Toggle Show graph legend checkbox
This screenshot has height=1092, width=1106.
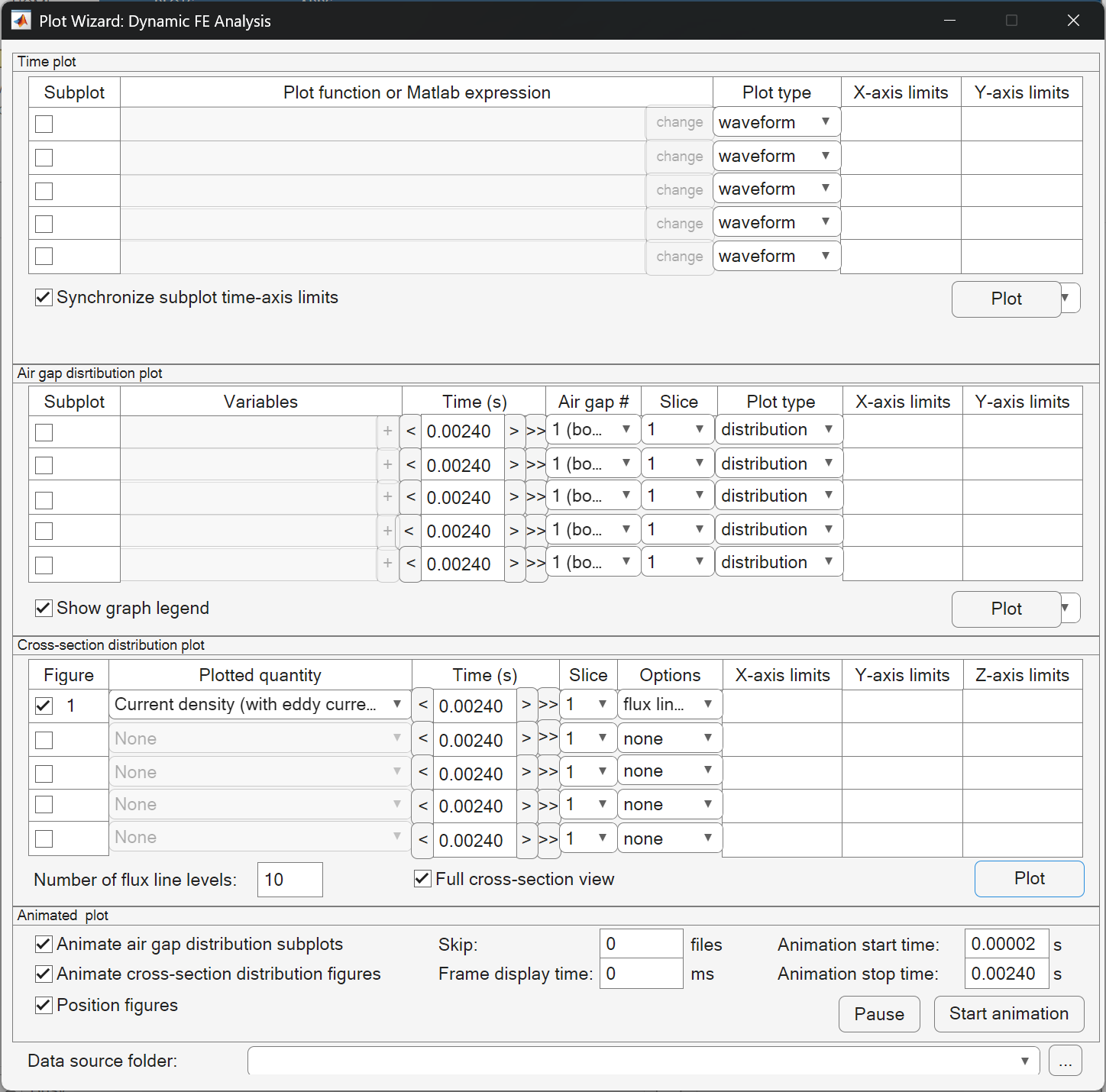tap(122, 608)
